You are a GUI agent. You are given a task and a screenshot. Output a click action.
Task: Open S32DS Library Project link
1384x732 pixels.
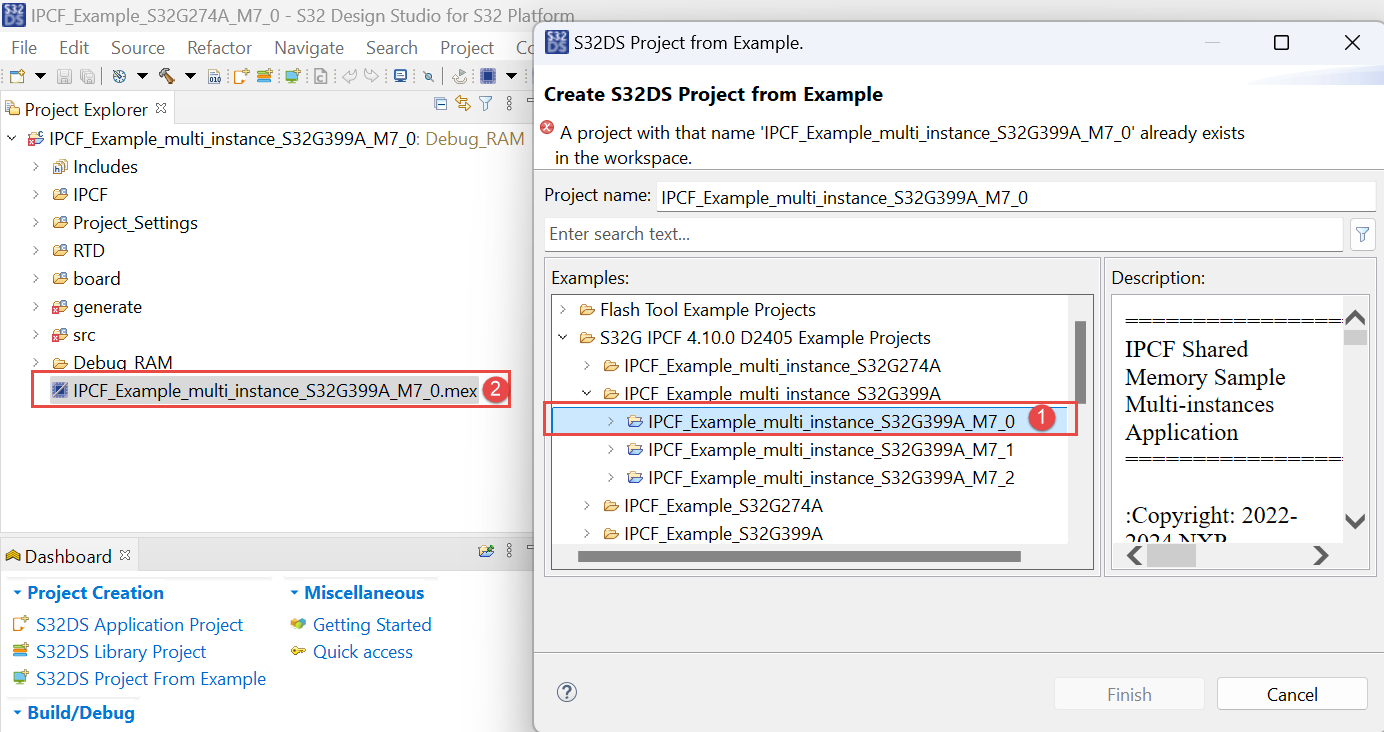point(121,651)
